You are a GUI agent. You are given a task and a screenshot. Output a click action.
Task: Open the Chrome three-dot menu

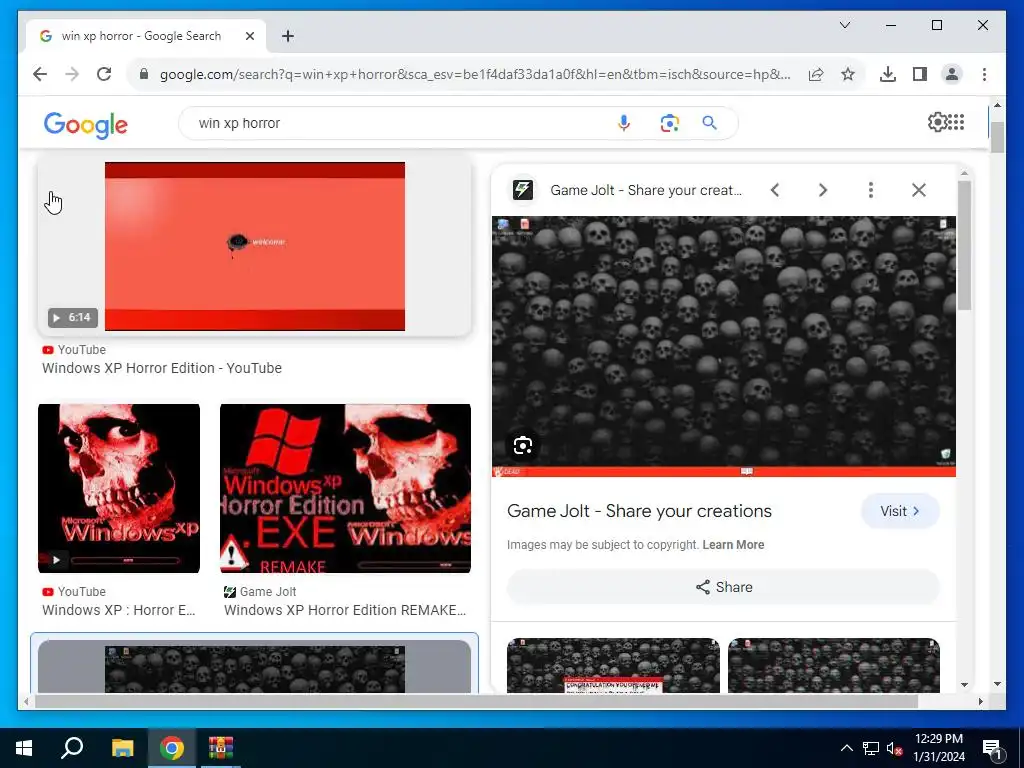tap(984, 74)
